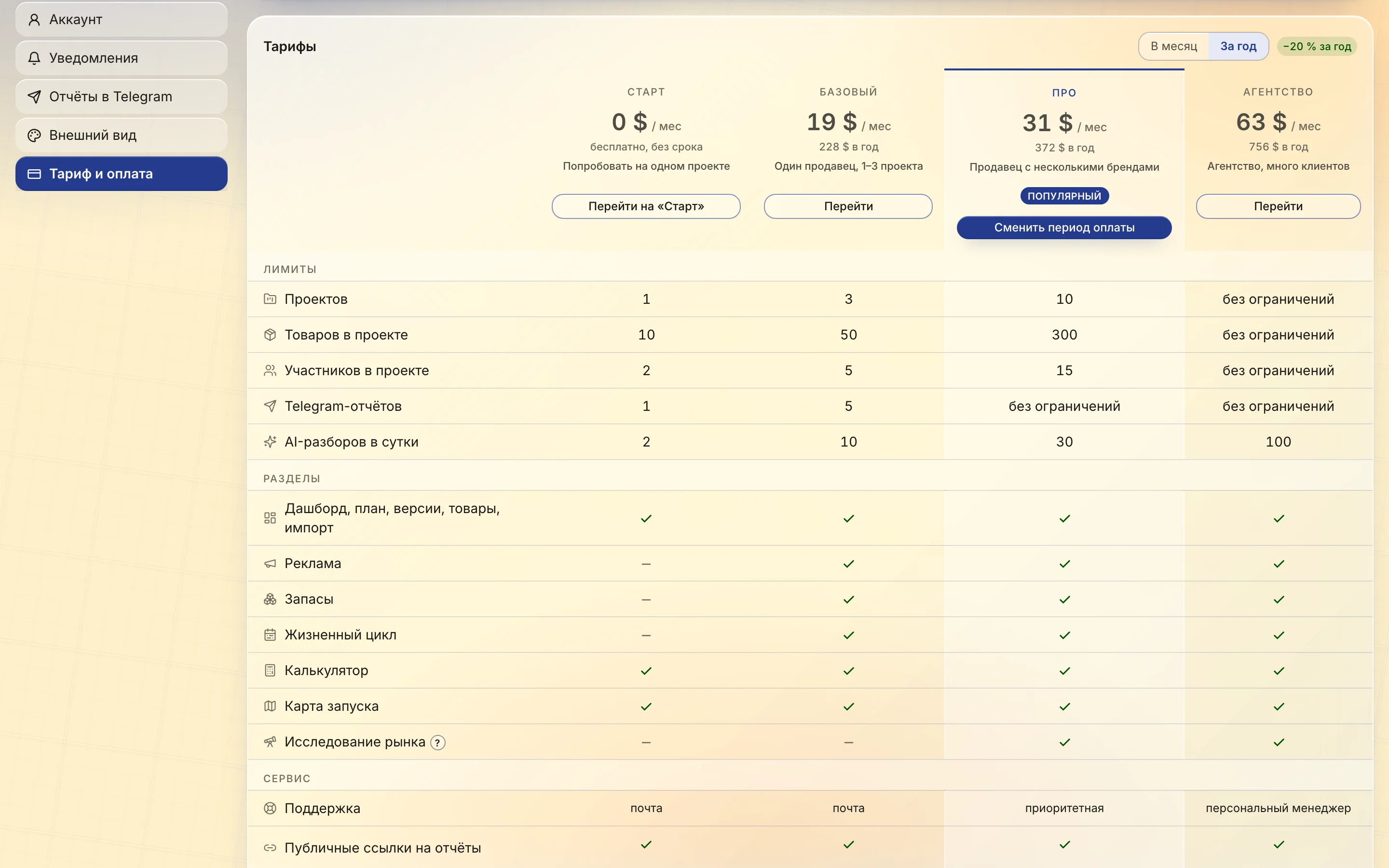Click the calendar icon beside Жизненный цикл
The width and height of the screenshot is (1389, 868).
point(270,634)
